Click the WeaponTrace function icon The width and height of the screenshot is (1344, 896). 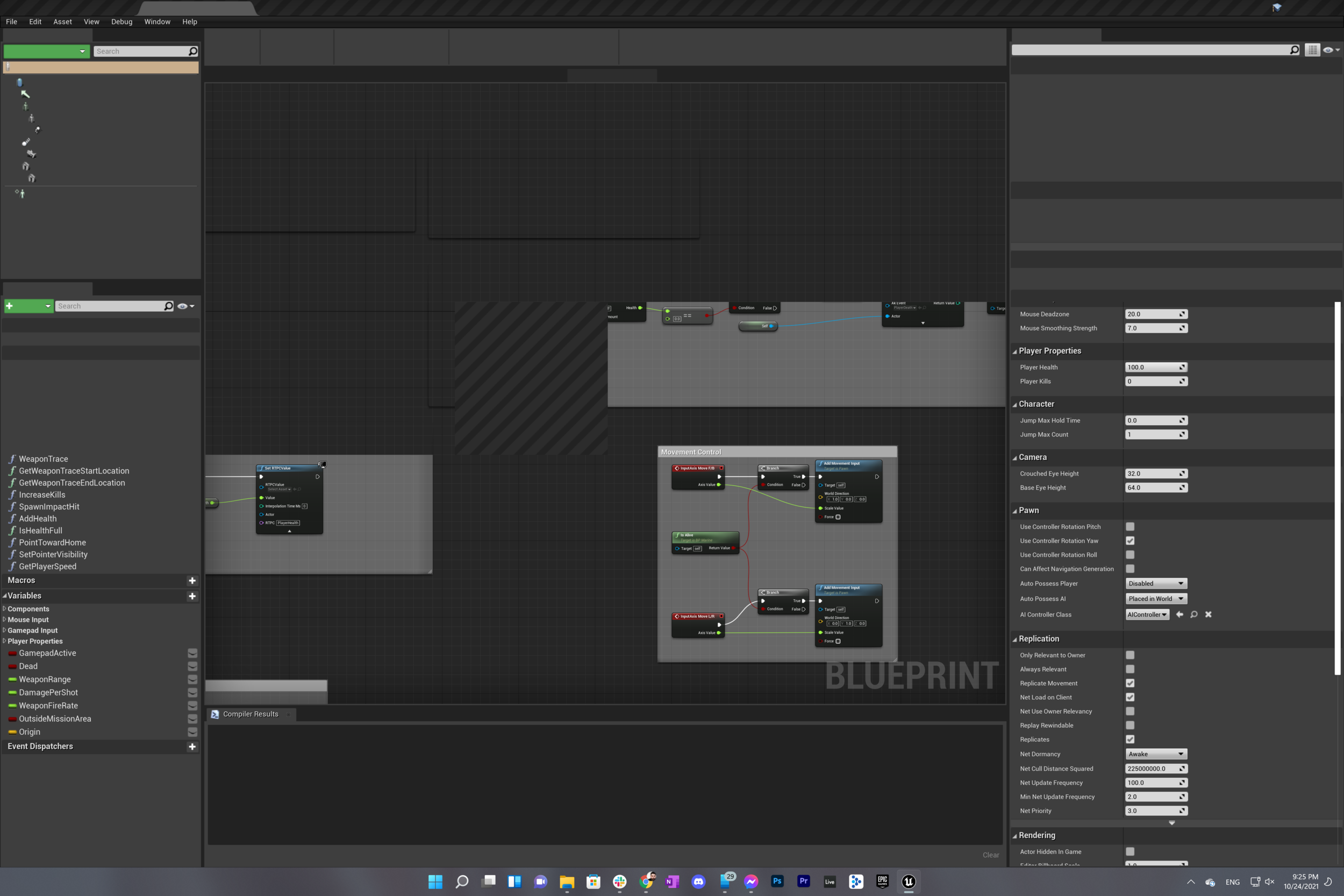pyautogui.click(x=12, y=459)
